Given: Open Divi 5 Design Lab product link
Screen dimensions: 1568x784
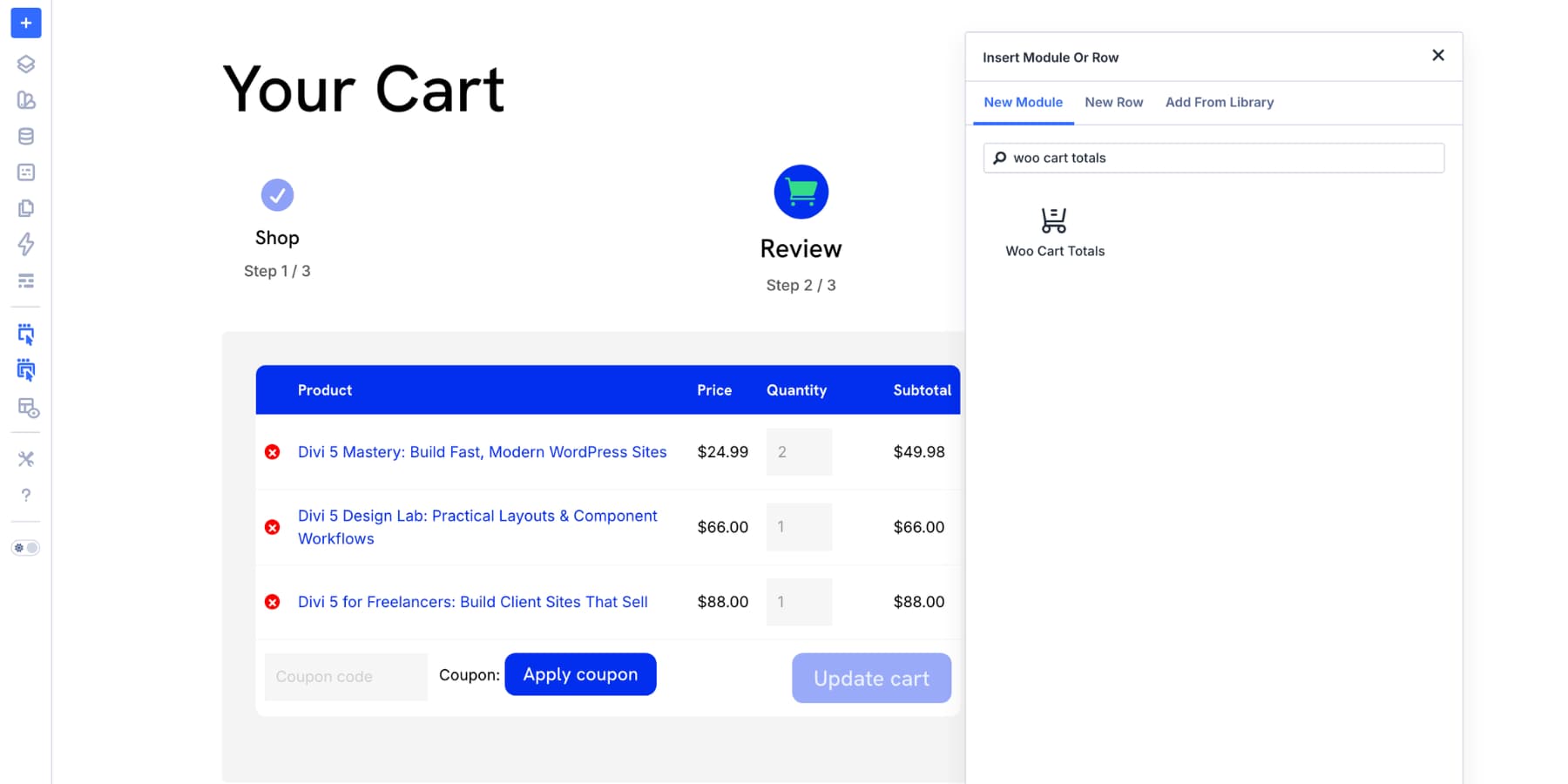Looking at the screenshot, I should pyautogui.click(x=477, y=527).
